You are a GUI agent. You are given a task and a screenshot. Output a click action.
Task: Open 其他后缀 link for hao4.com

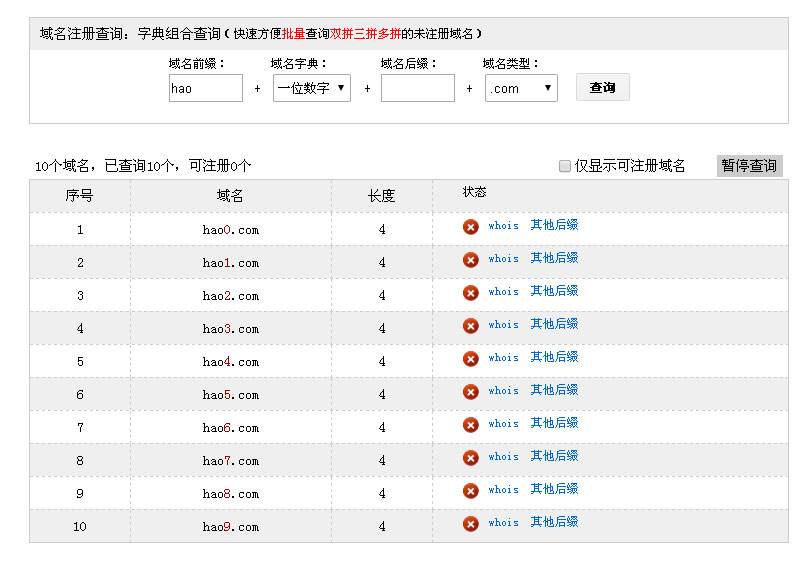point(555,357)
